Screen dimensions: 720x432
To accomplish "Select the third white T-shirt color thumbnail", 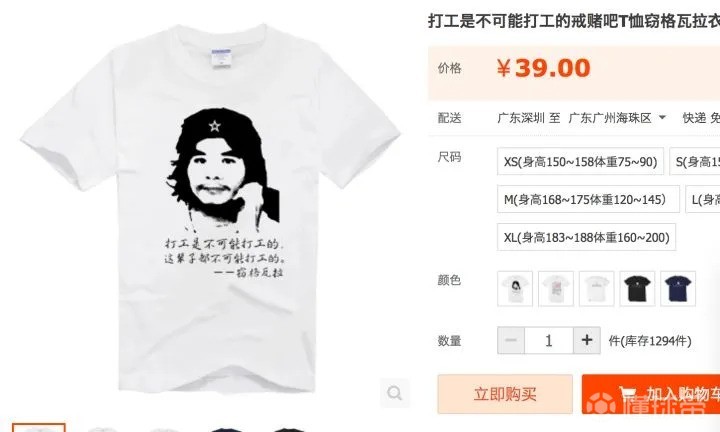I will 596,288.
